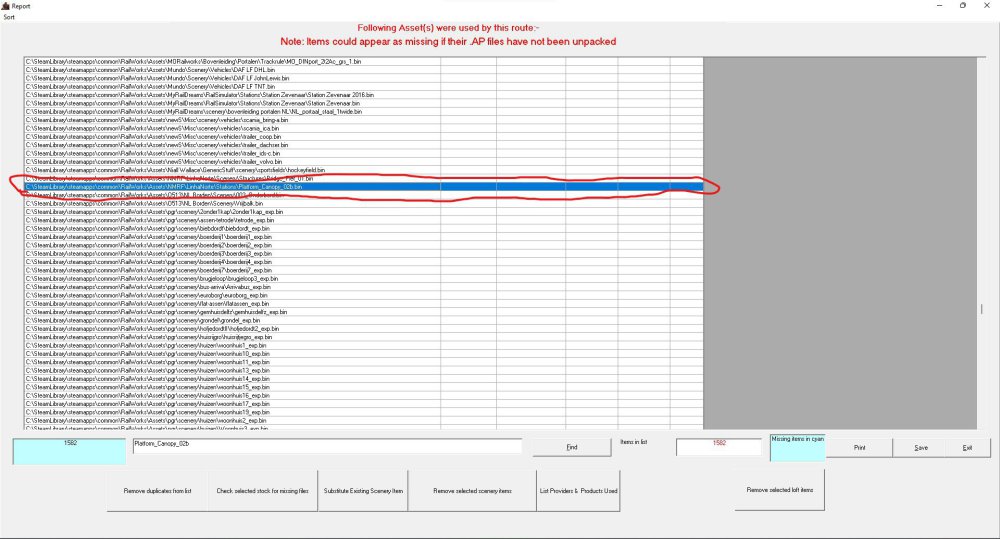
Task: Click the Print button
Action: click(x=859, y=447)
